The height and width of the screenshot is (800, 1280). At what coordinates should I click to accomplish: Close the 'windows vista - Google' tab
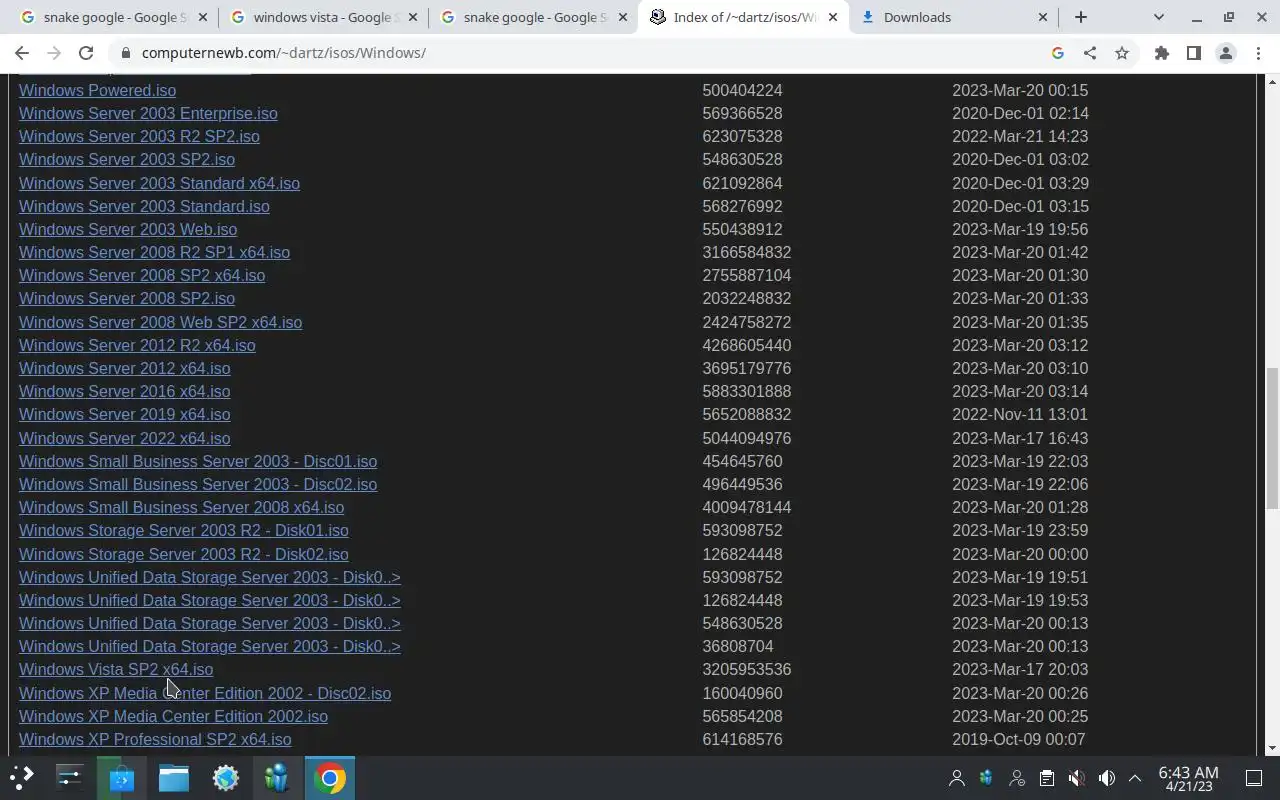(x=413, y=17)
